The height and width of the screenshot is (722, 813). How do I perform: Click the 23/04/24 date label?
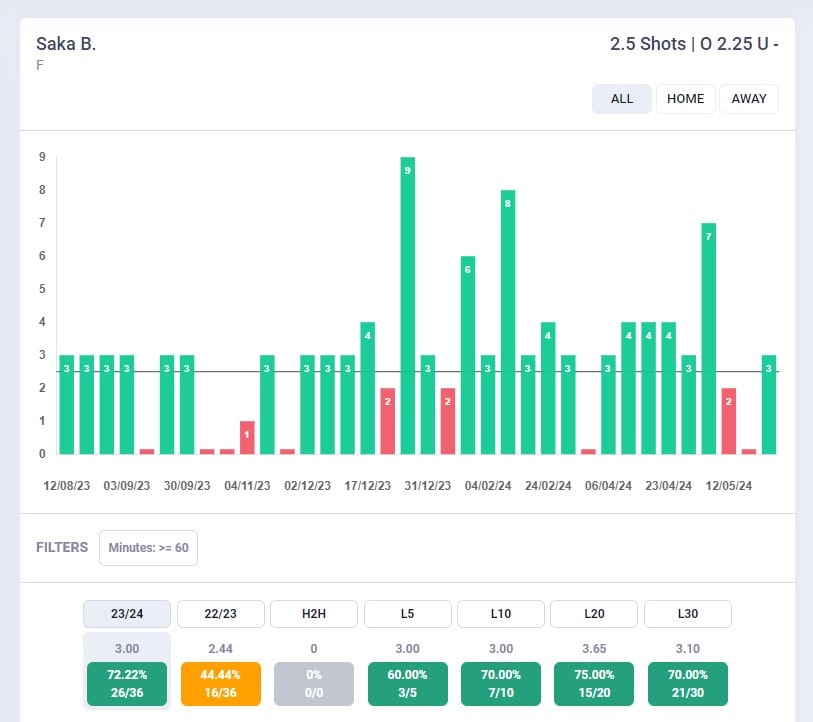click(x=668, y=486)
